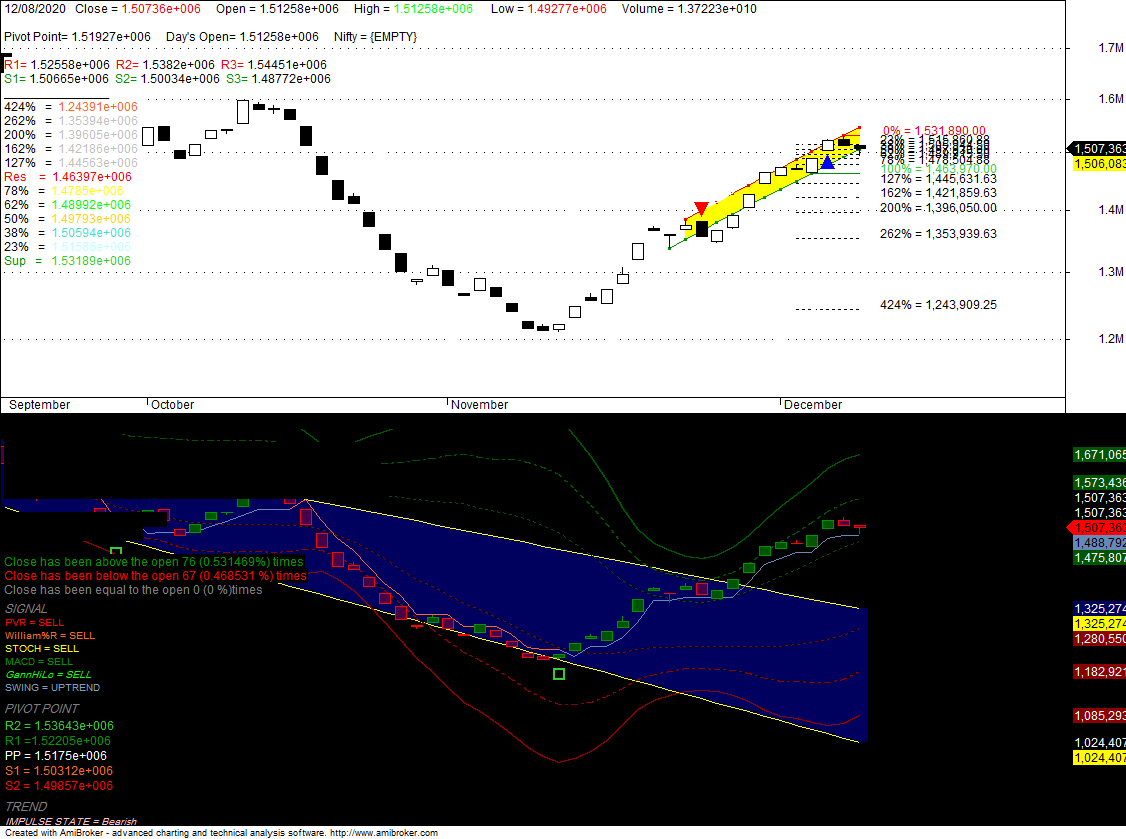Open the amibroker.com link in the footer

tap(383, 833)
